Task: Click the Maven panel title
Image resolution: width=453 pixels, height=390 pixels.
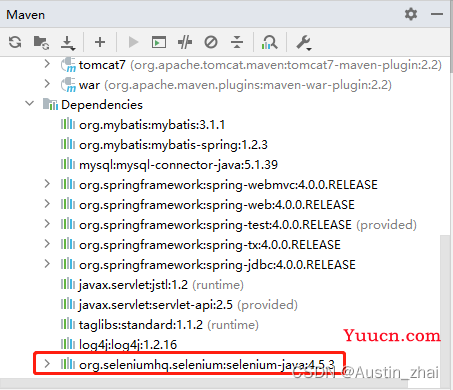Action: 25,15
